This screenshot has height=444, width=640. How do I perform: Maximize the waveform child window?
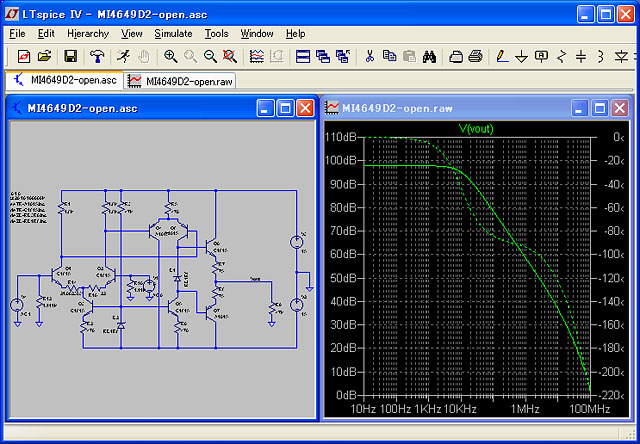[x=600, y=109]
